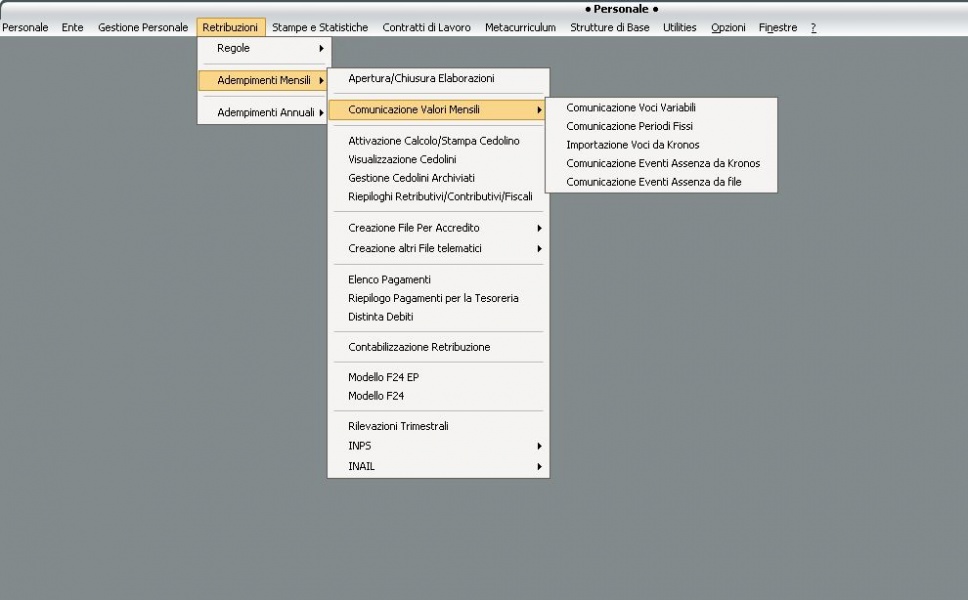Click Comunicazione Eventi Assenza da Kronos

pos(662,163)
